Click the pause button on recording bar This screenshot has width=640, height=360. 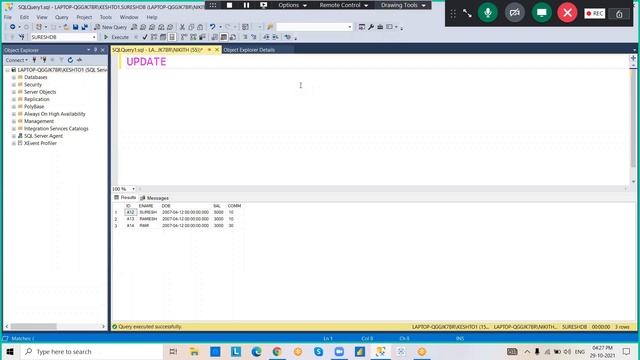(x=246, y=5)
